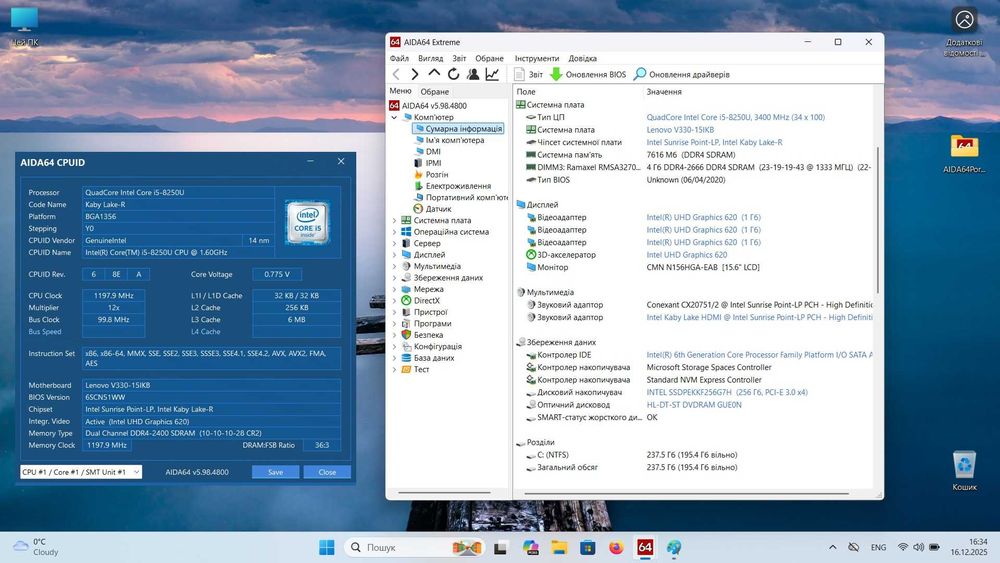Image resolution: width=1000 pixels, height=563 pixels.
Task: Open the user icon in AIDA64 toolbar
Action: 473,75
